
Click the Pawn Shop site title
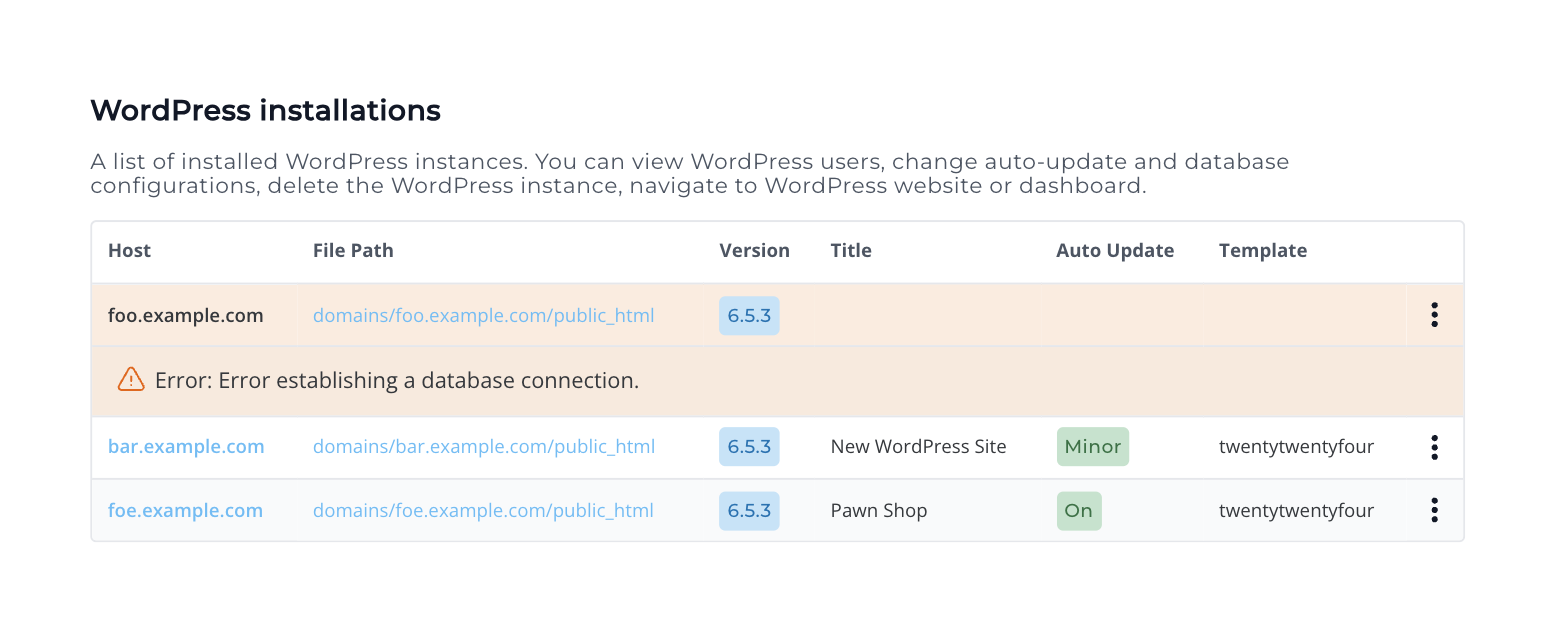tap(878, 510)
